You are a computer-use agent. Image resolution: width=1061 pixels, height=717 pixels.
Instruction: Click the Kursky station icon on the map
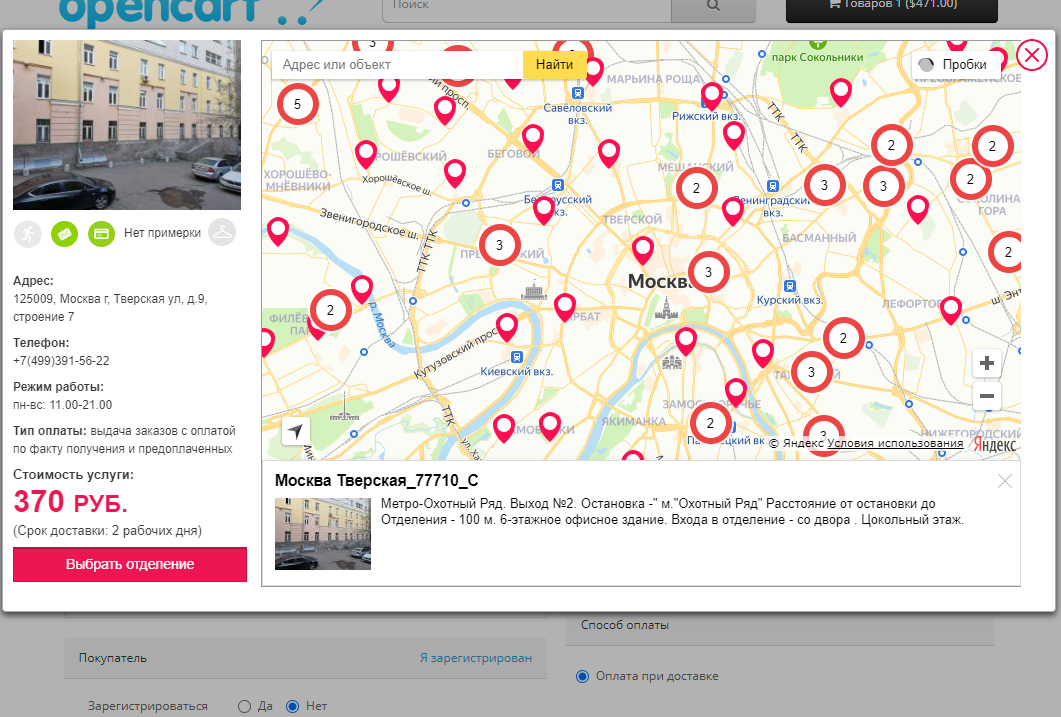[789, 286]
